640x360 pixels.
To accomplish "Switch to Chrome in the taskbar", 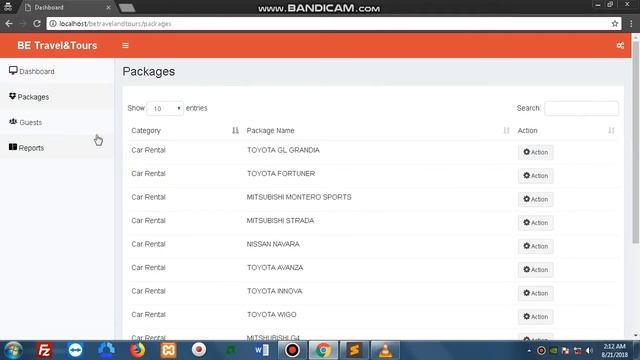I will [323, 350].
